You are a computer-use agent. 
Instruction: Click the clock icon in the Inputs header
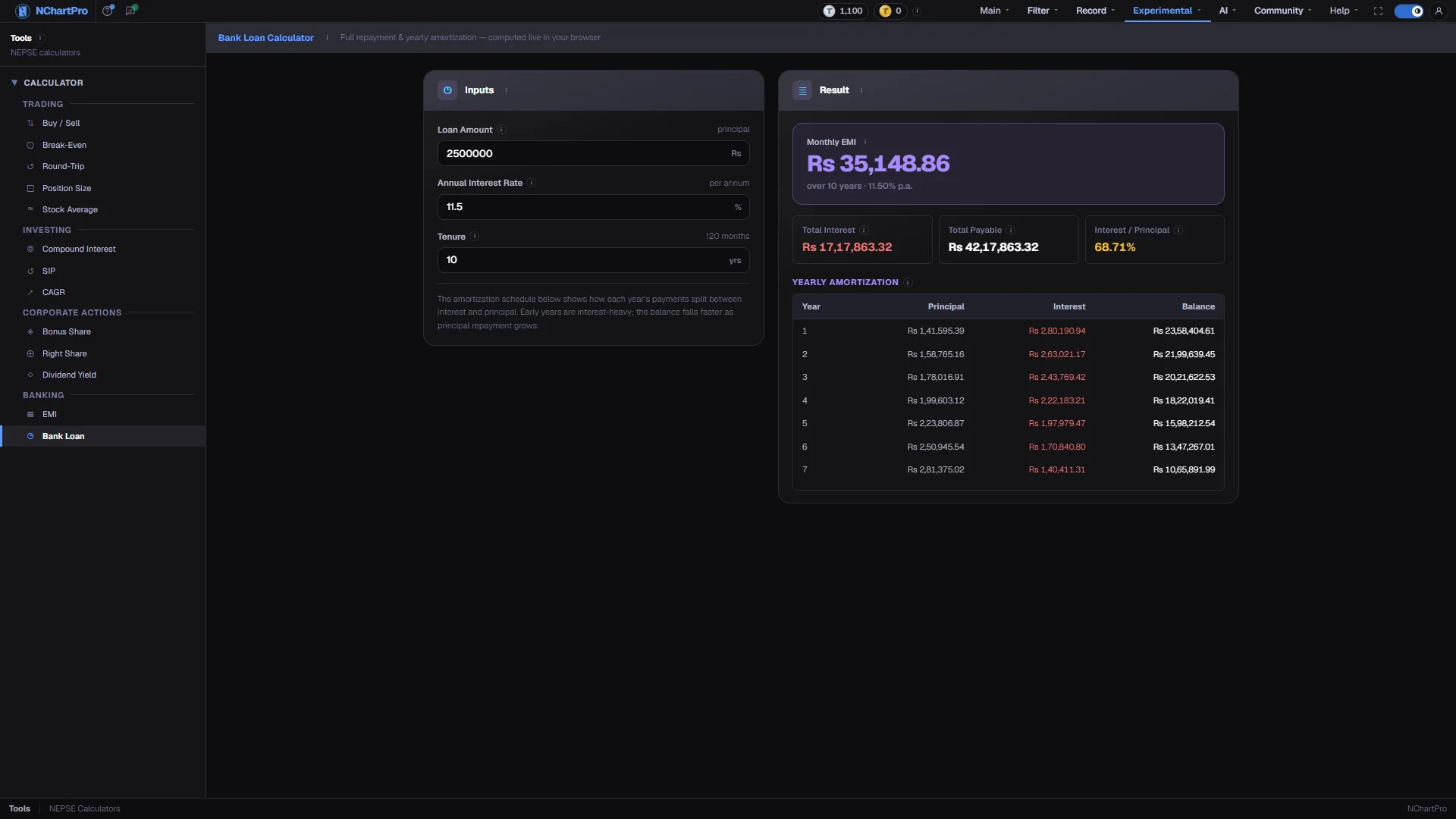click(447, 90)
